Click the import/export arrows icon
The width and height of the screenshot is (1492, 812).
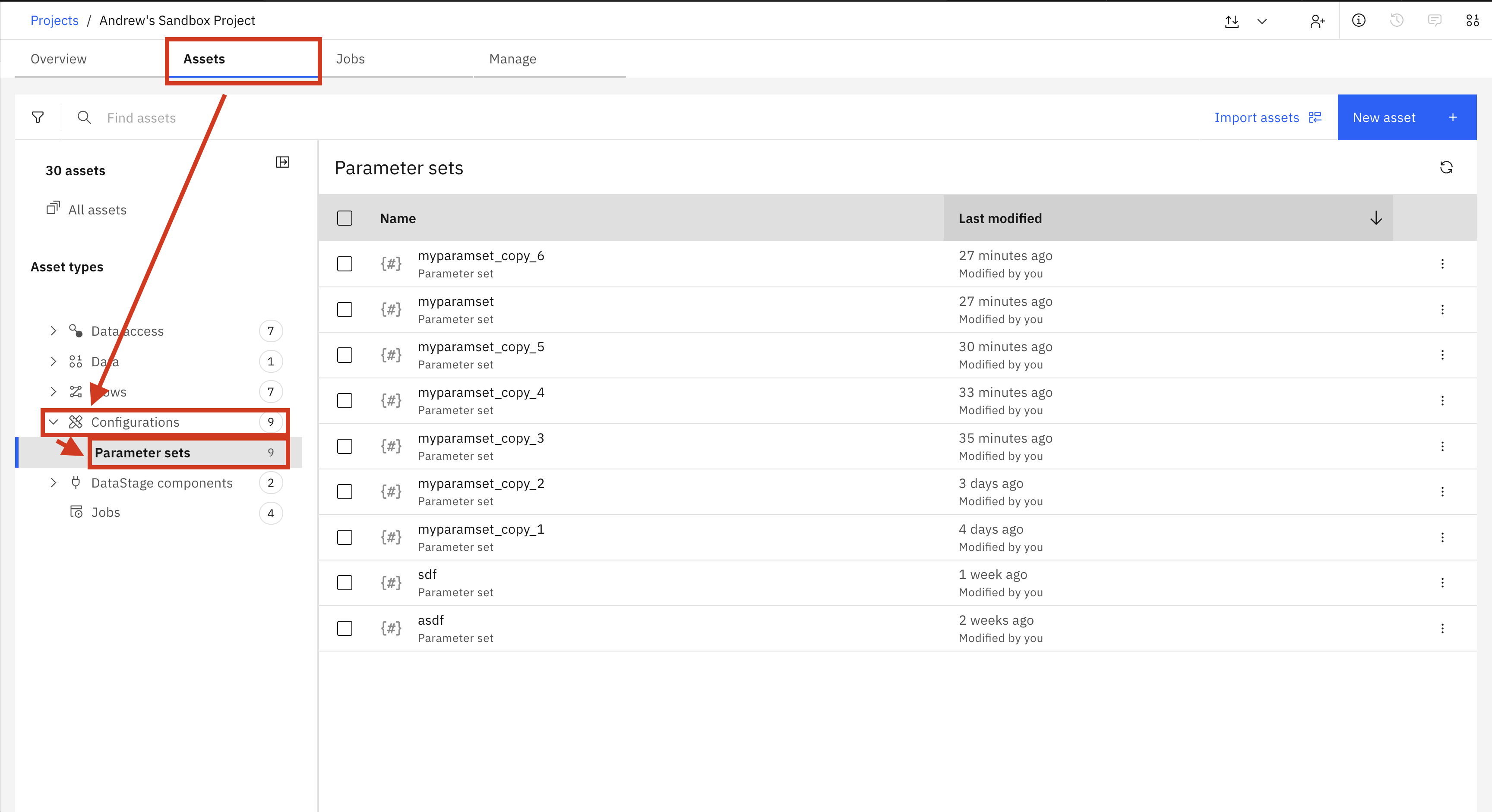point(1232,22)
